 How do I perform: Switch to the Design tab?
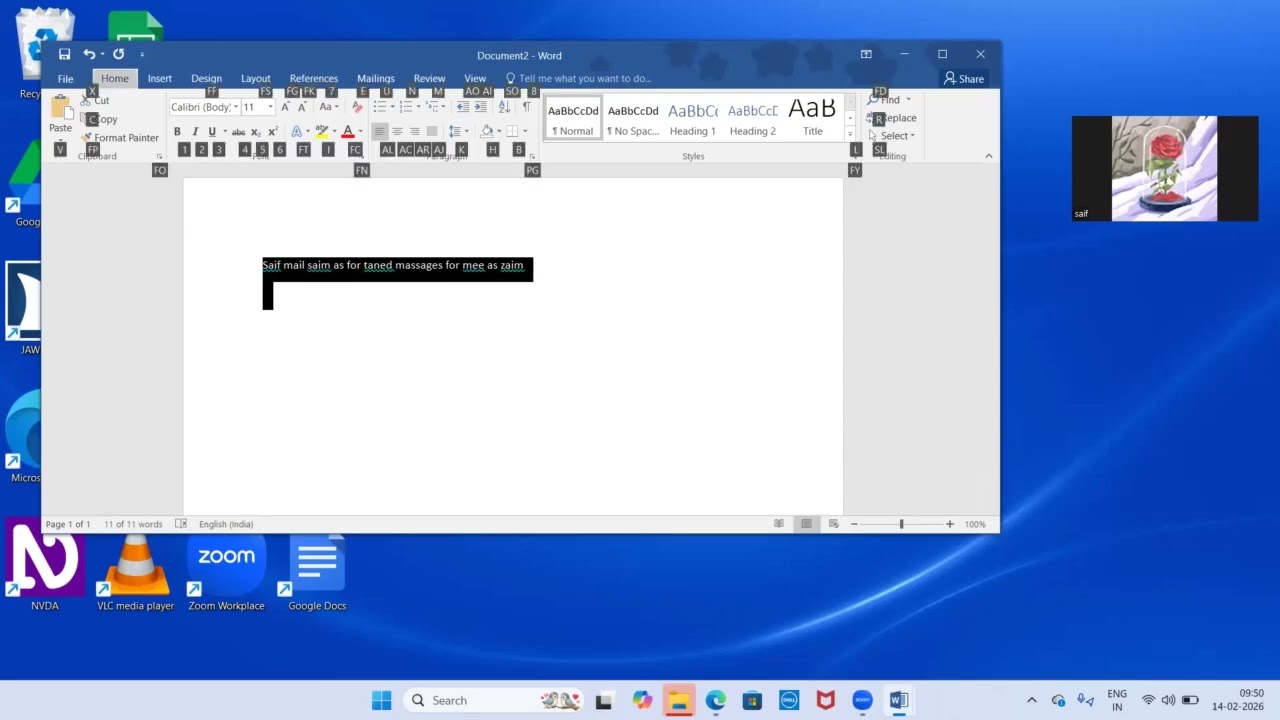(x=206, y=78)
